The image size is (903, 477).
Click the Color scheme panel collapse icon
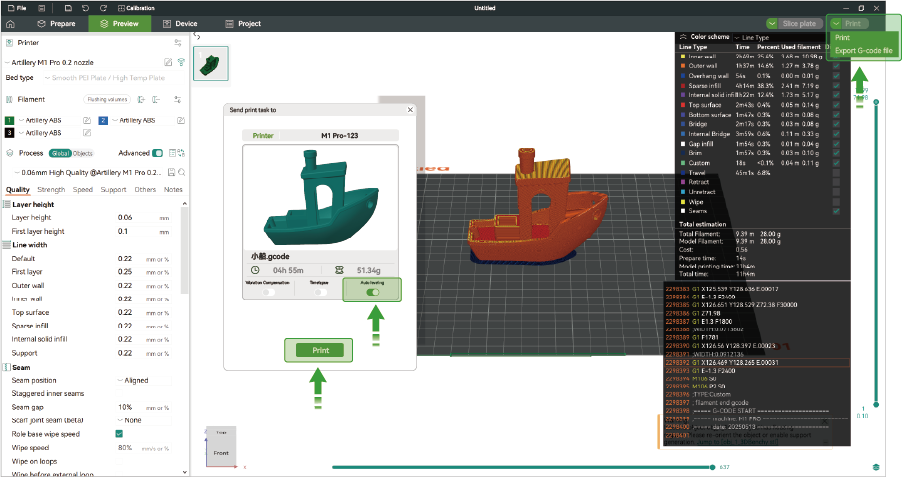tap(683, 36)
